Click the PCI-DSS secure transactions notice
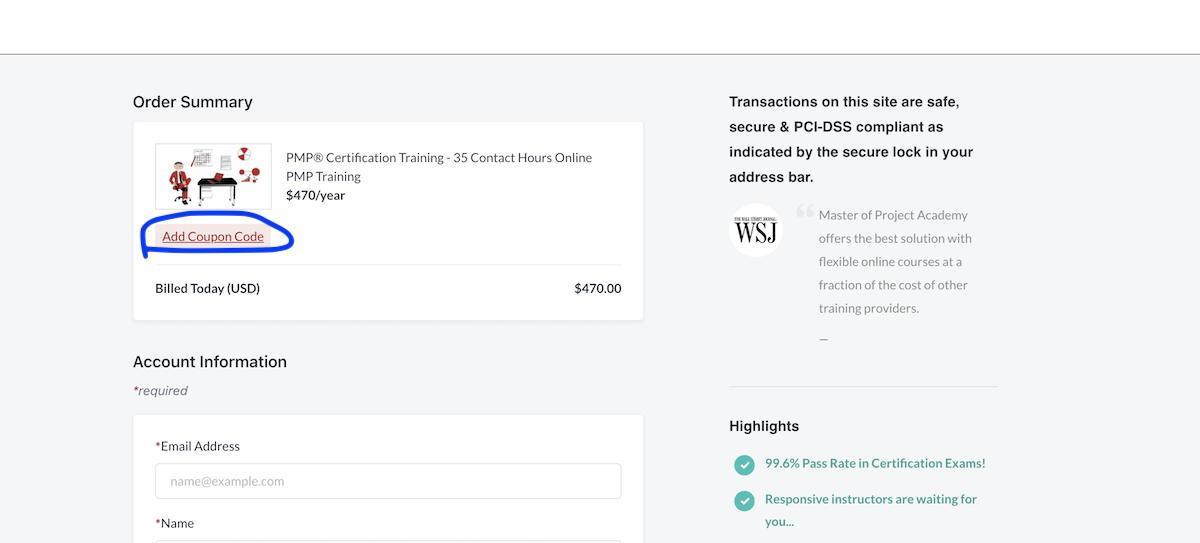 click(851, 139)
